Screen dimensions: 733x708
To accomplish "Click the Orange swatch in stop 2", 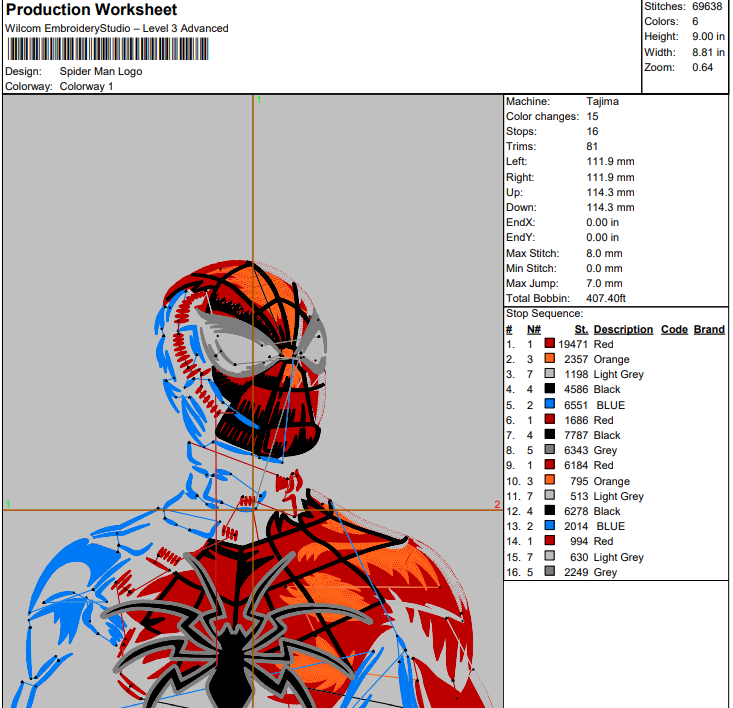I will 550,359.
